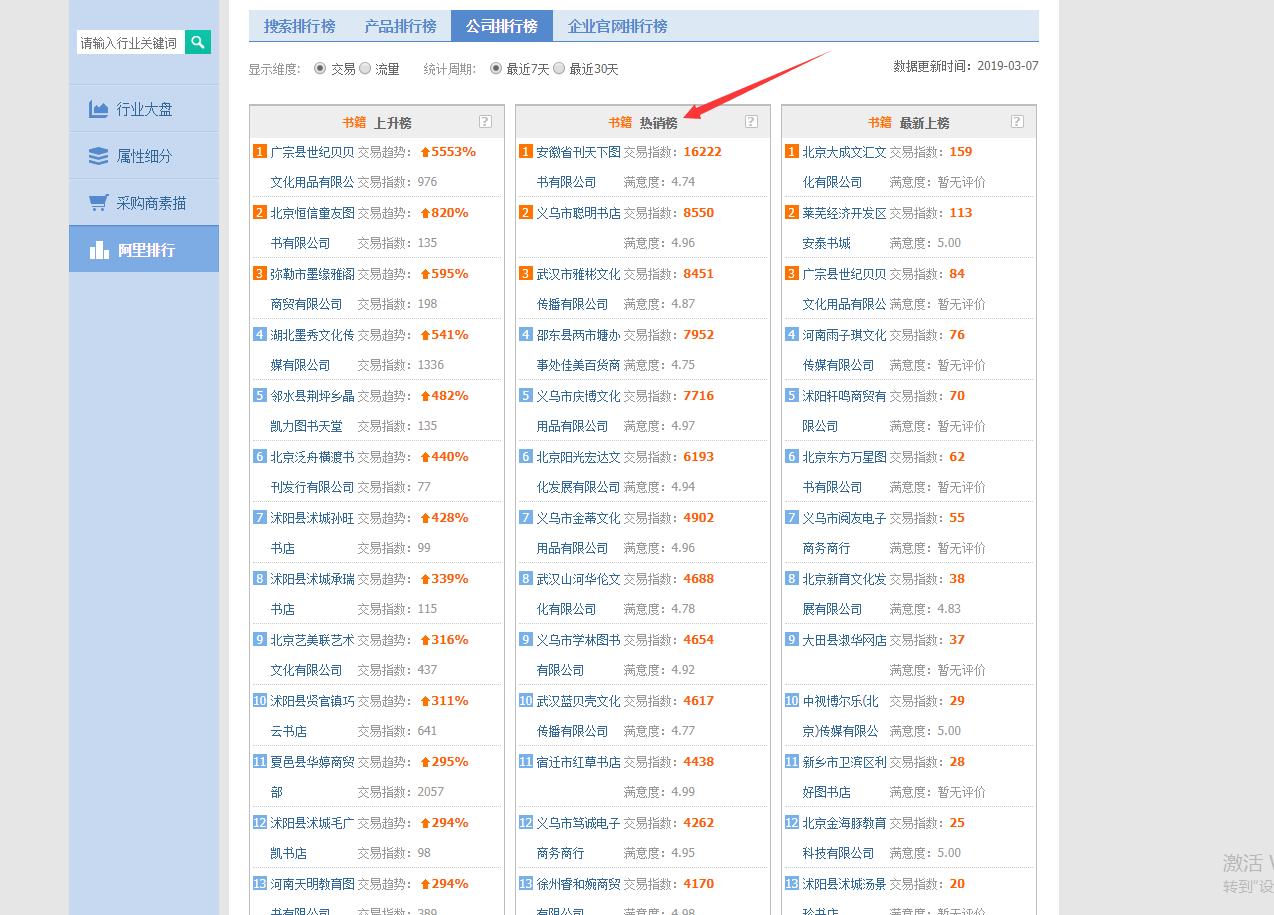Open company 北京阳光宏达文化发展有限公司
1274x915 pixels.
(578, 472)
